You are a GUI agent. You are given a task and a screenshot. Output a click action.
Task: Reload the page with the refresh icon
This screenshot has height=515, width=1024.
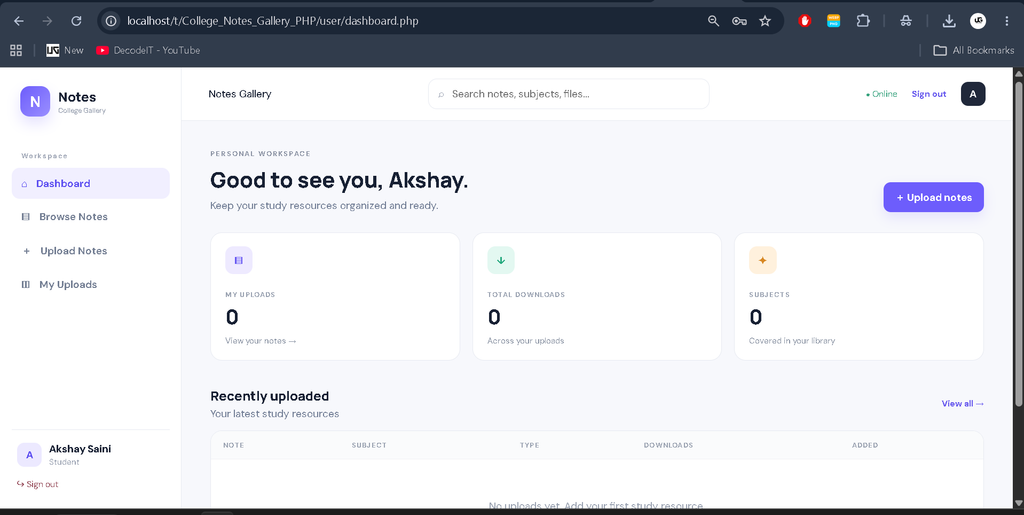[x=76, y=21]
